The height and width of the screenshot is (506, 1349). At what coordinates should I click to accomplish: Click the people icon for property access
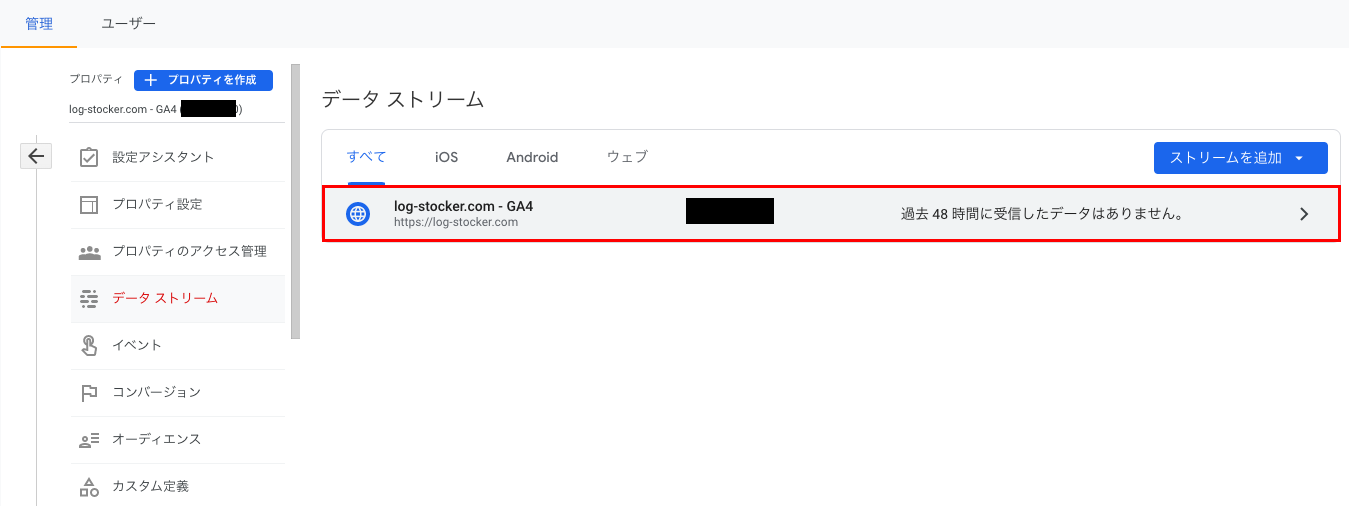89,251
